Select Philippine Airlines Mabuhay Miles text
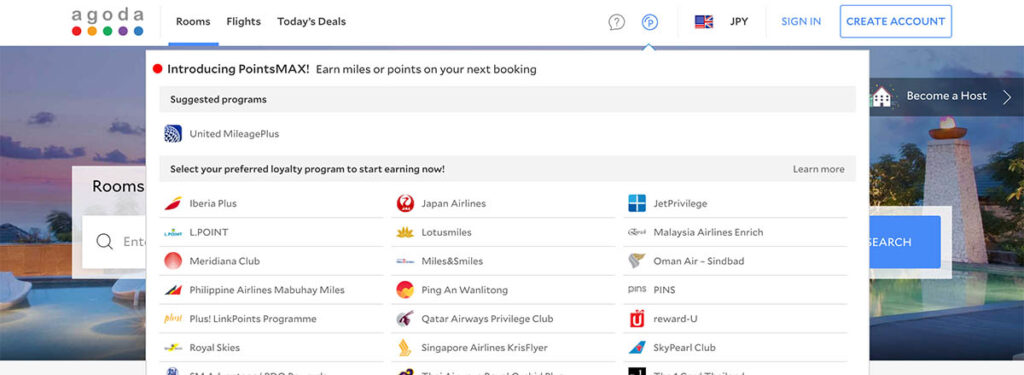 pos(266,290)
